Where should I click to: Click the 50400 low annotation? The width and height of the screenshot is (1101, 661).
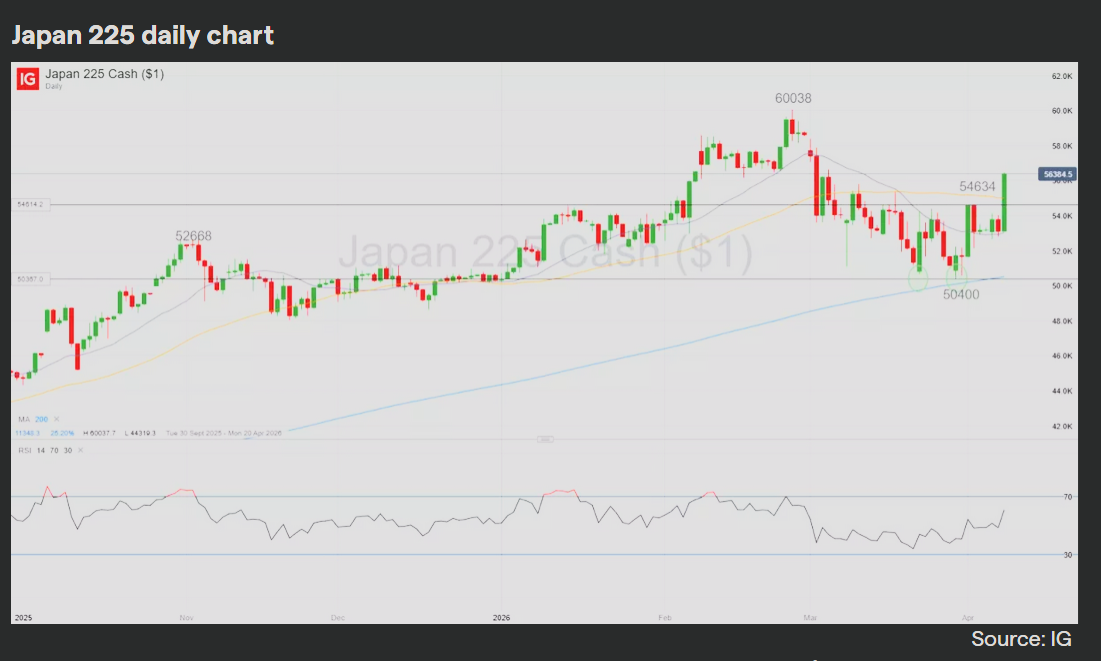[961, 295]
